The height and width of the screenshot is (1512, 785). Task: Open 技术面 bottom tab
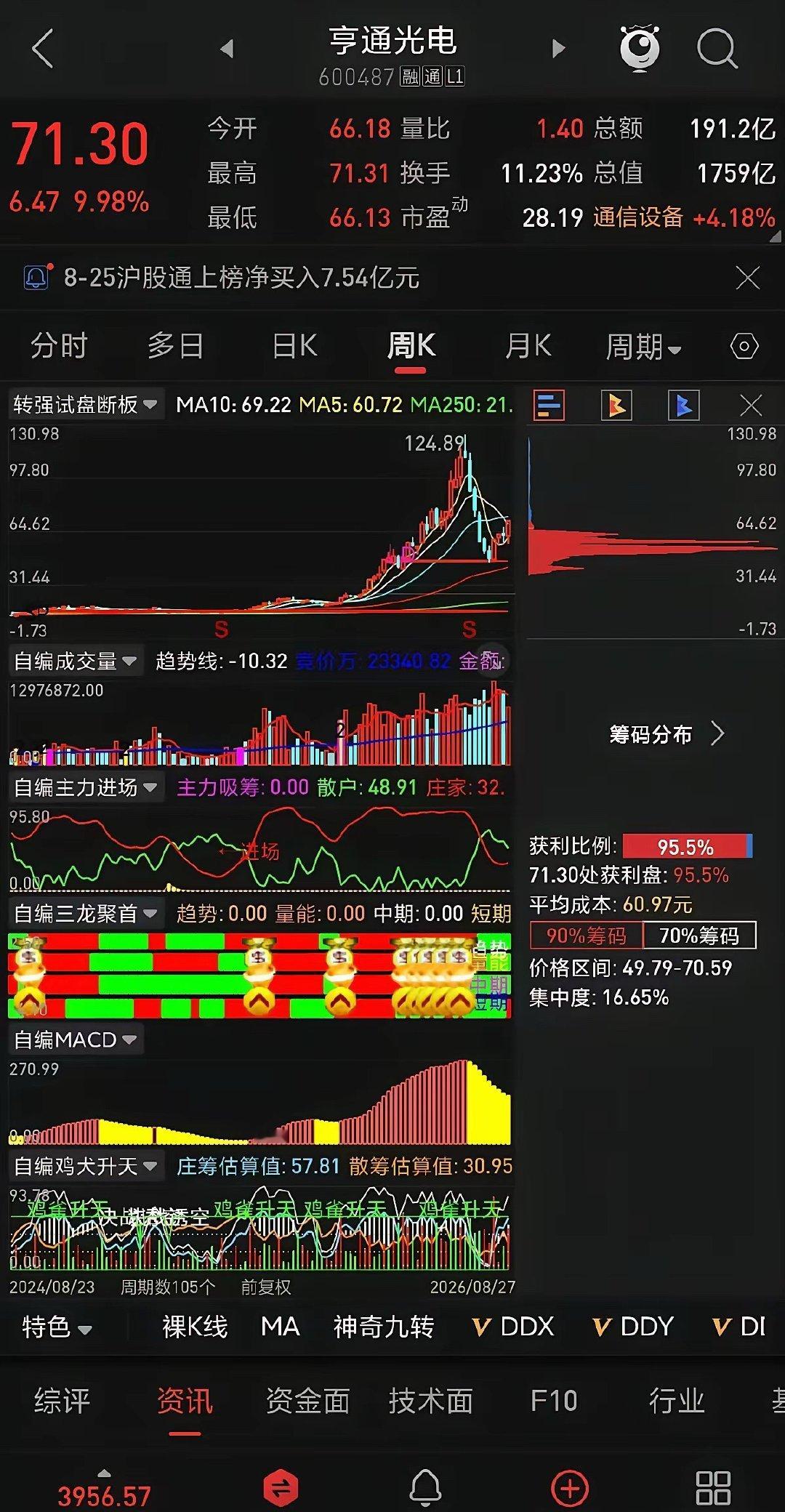pyautogui.click(x=430, y=1401)
